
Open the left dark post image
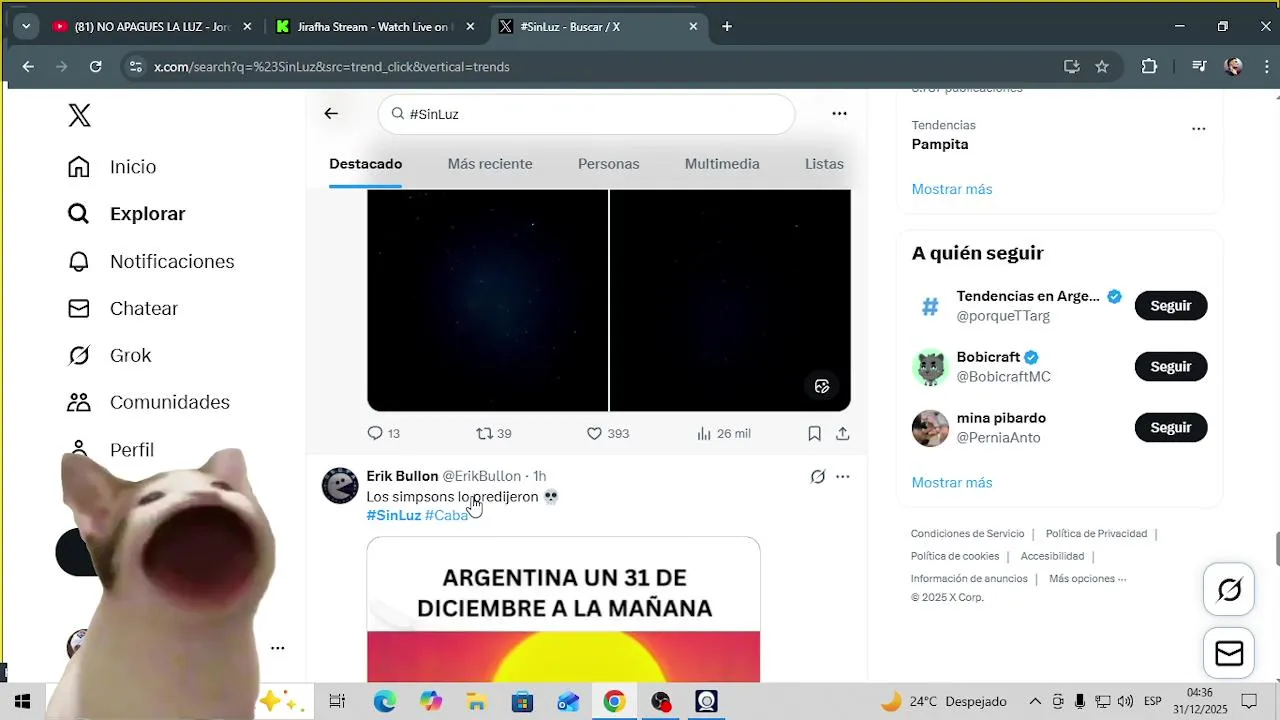pos(487,300)
